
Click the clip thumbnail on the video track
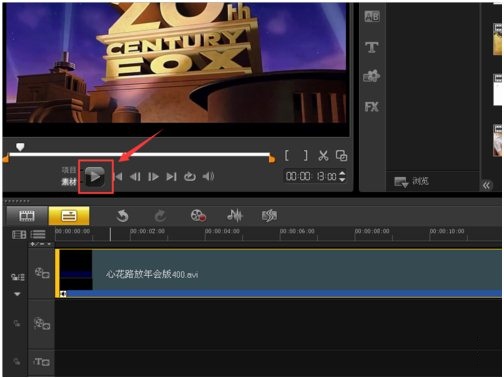pyautogui.click(x=76, y=270)
